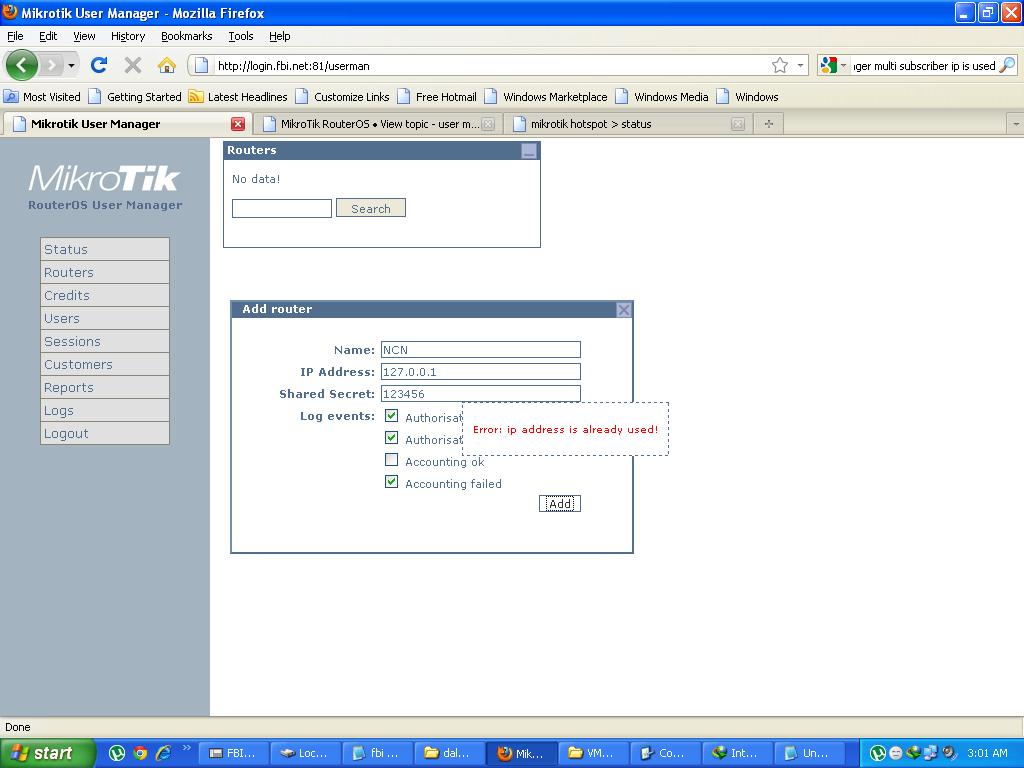Click the router Name field
The image size is (1024, 768).
coord(481,349)
